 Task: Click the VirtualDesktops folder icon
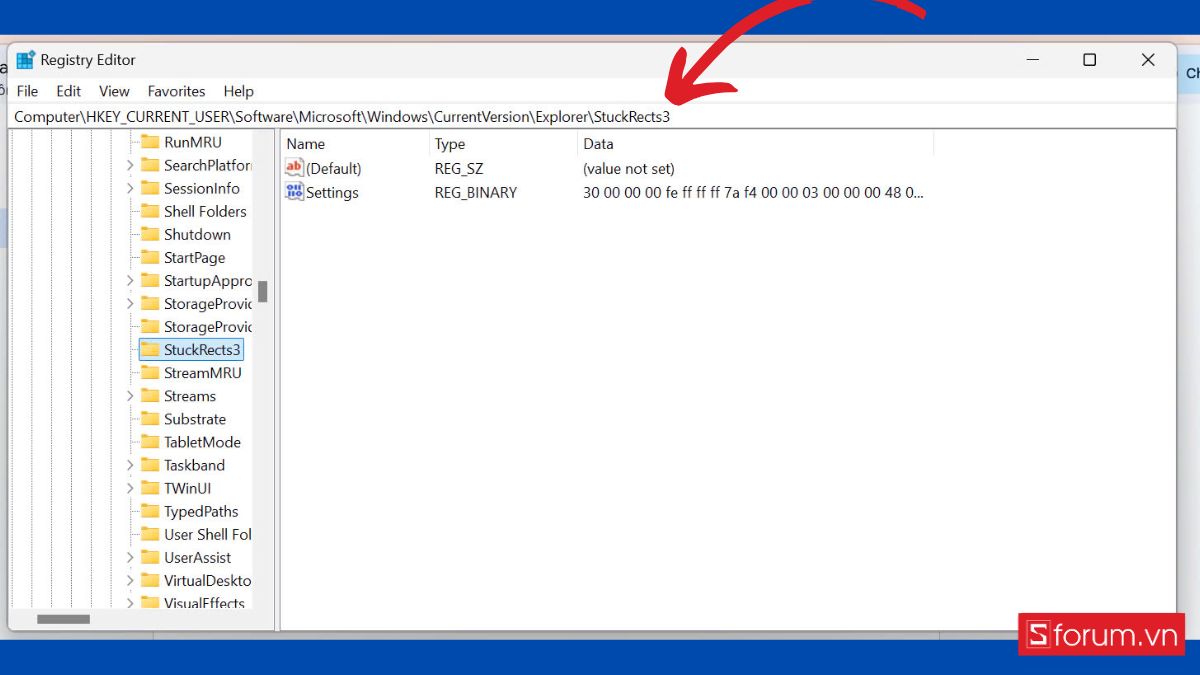click(x=150, y=580)
